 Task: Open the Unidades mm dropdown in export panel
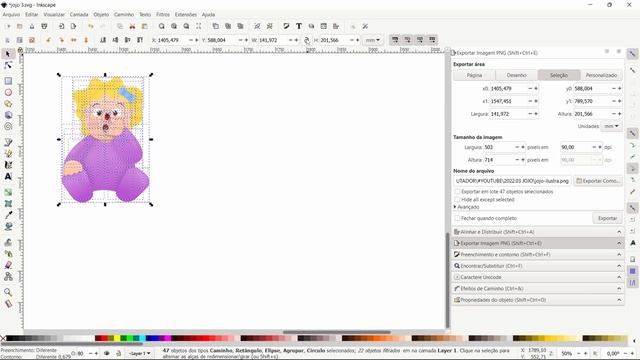point(611,126)
